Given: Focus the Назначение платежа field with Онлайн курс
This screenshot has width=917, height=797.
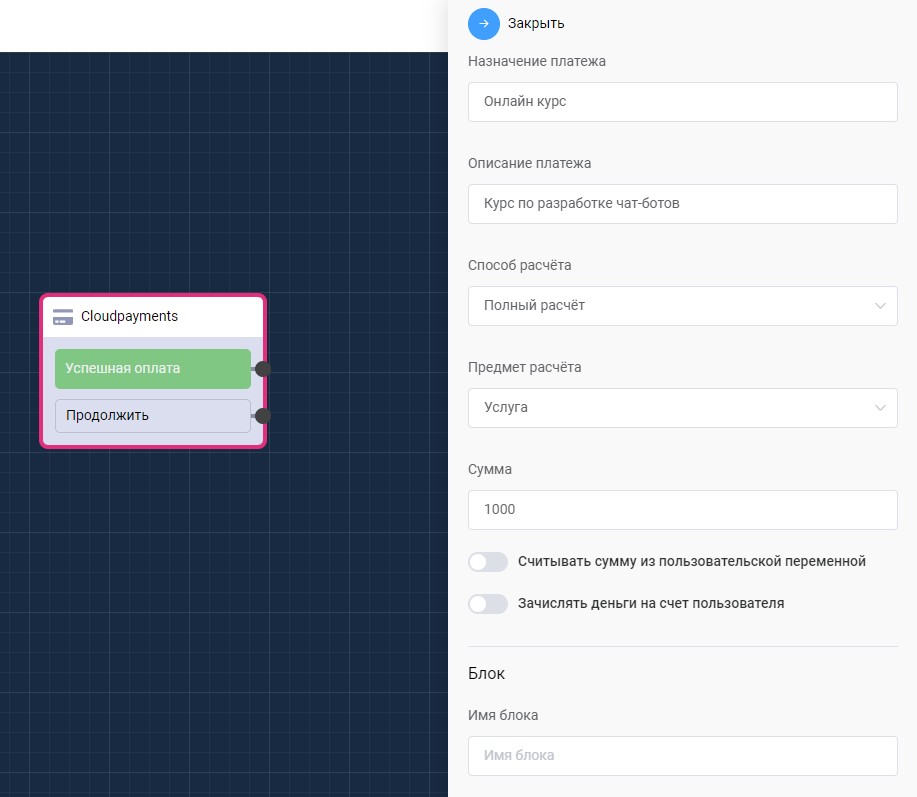Looking at the screenshot, I should click(682, 102).
